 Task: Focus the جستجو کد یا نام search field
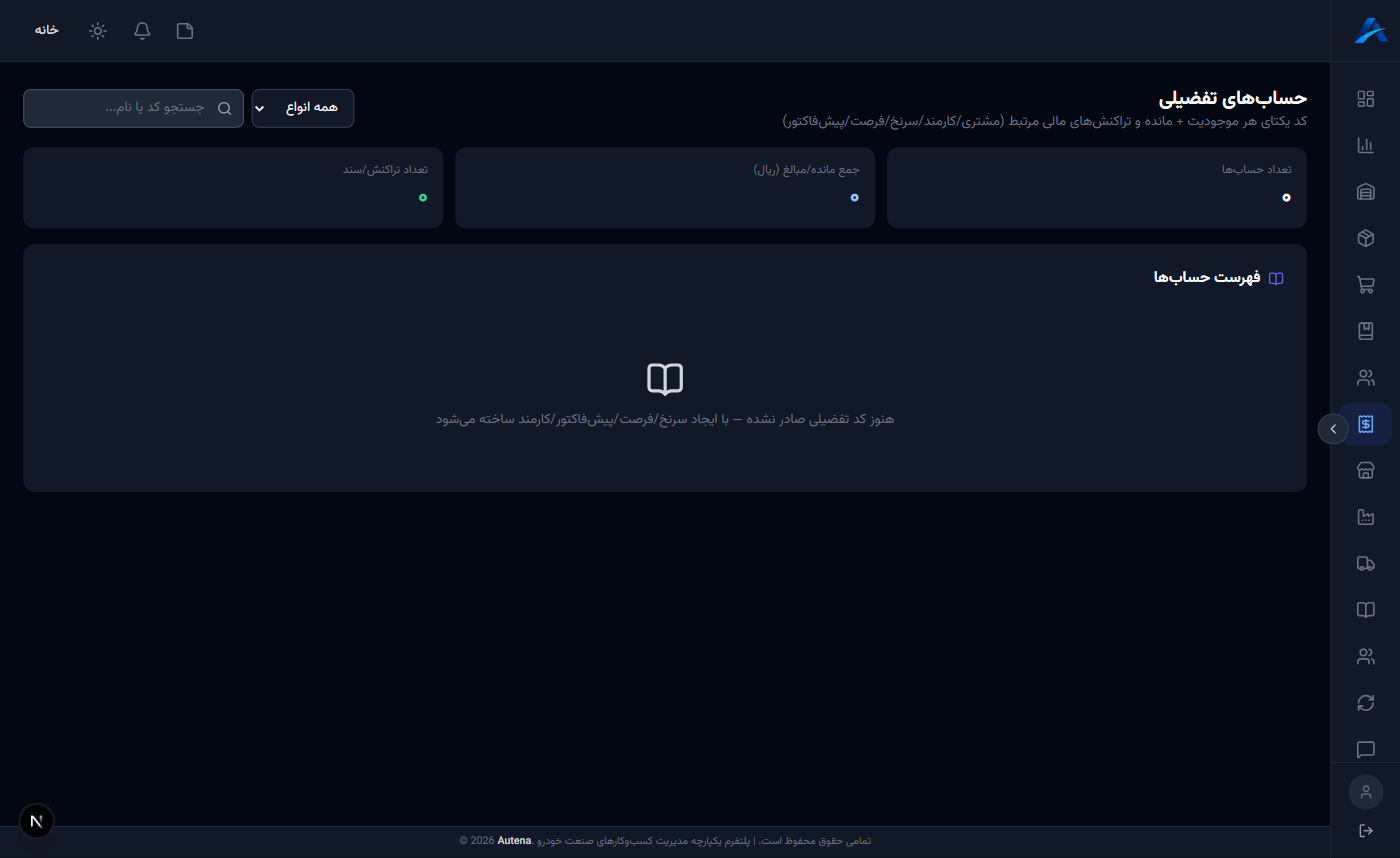(133, 108)
